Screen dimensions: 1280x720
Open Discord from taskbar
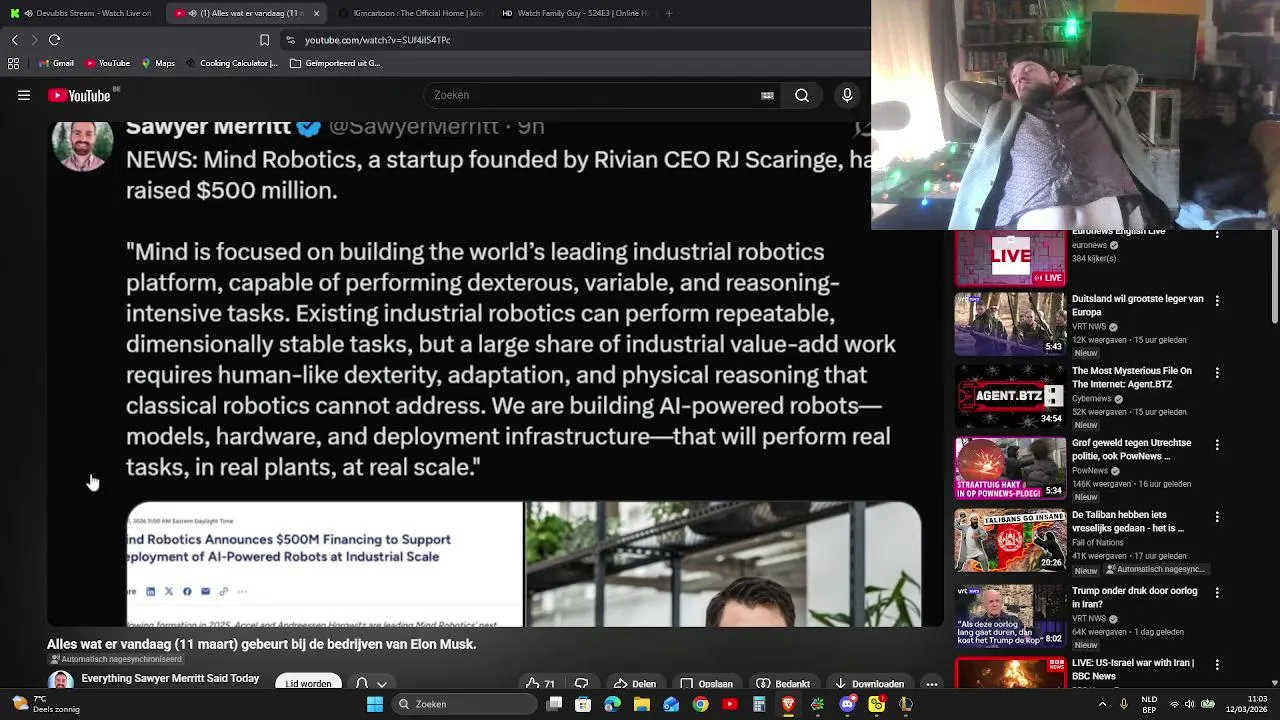tap(847, 704)
